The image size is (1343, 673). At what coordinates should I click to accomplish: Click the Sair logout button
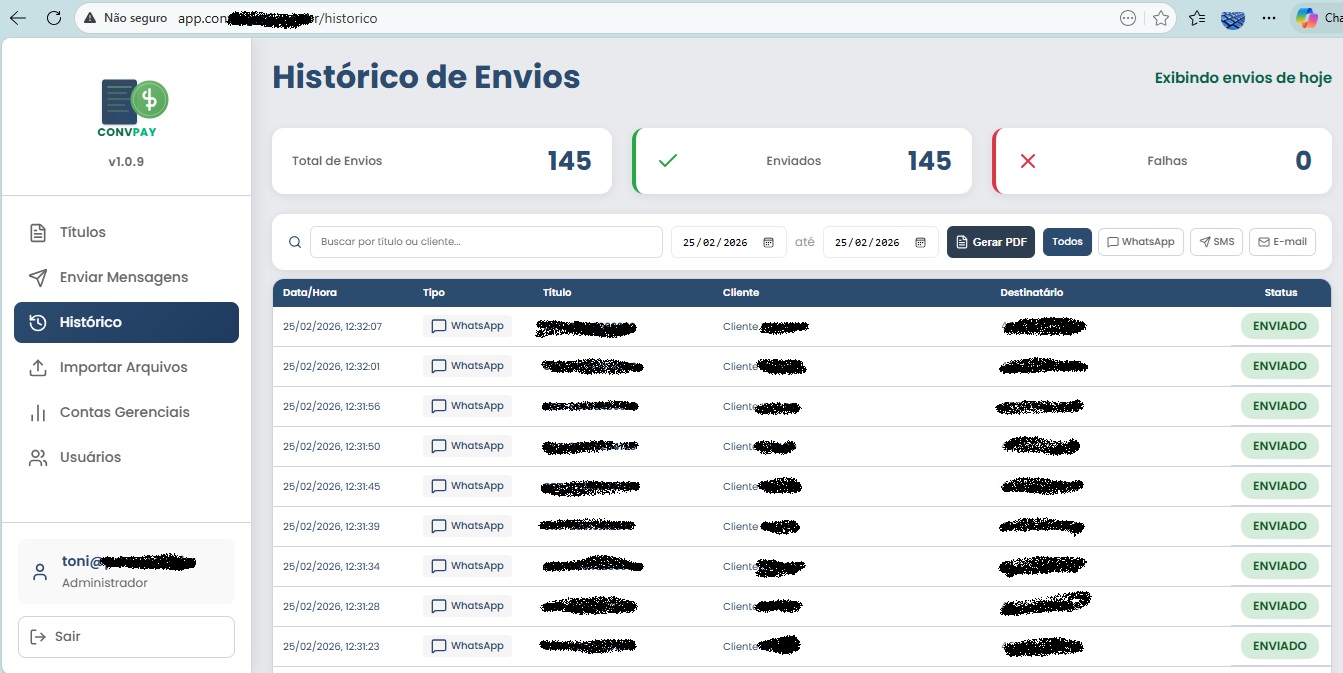pos(126,636)
